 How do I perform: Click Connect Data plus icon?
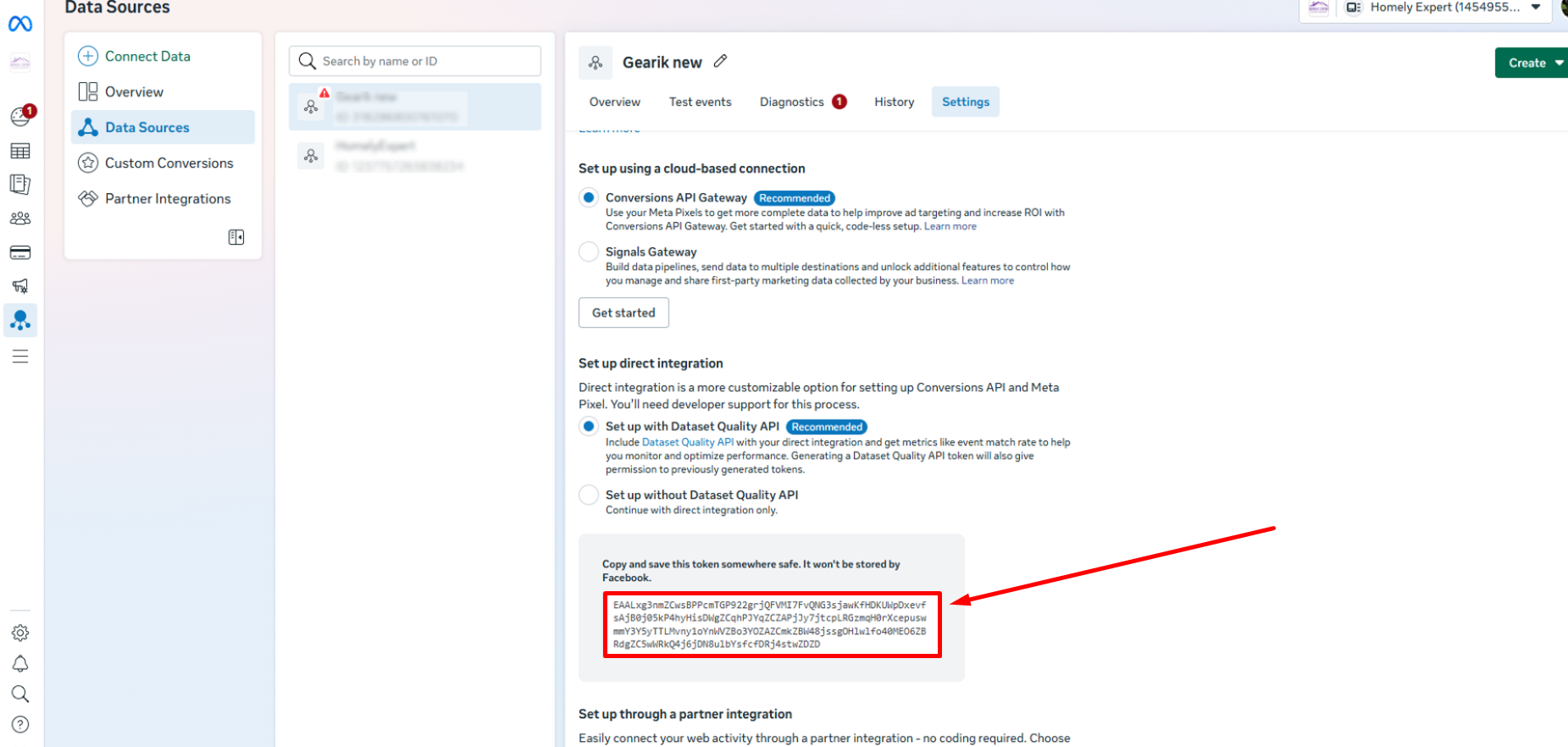[88, 56]
